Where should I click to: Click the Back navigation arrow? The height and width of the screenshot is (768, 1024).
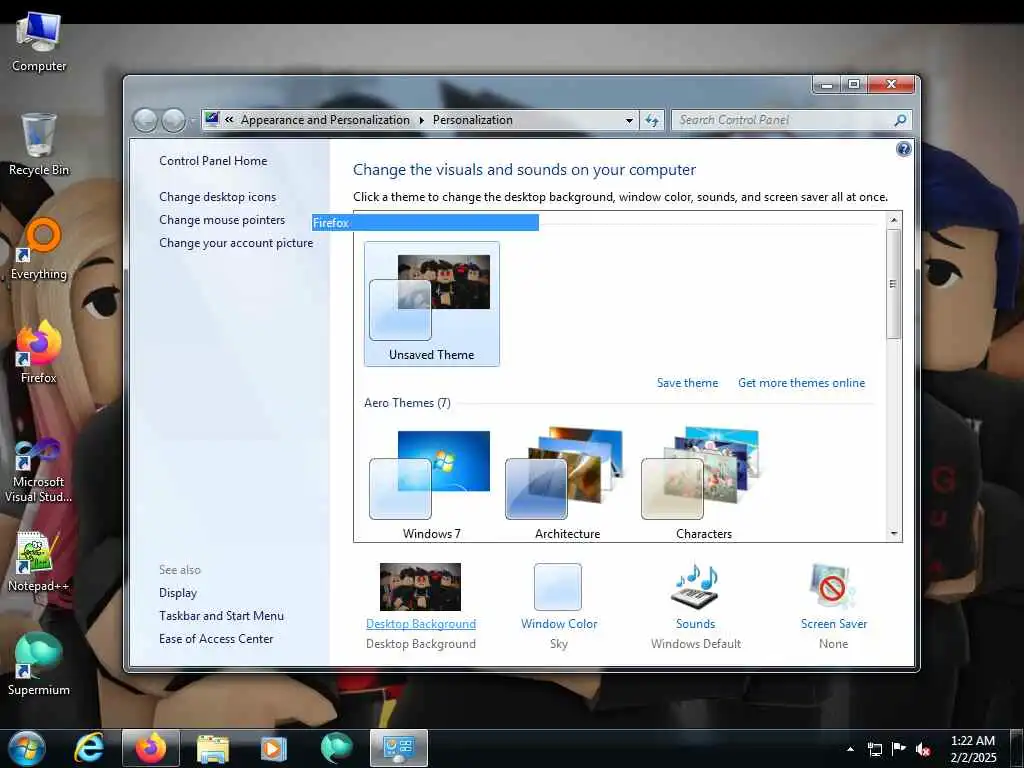145,120
